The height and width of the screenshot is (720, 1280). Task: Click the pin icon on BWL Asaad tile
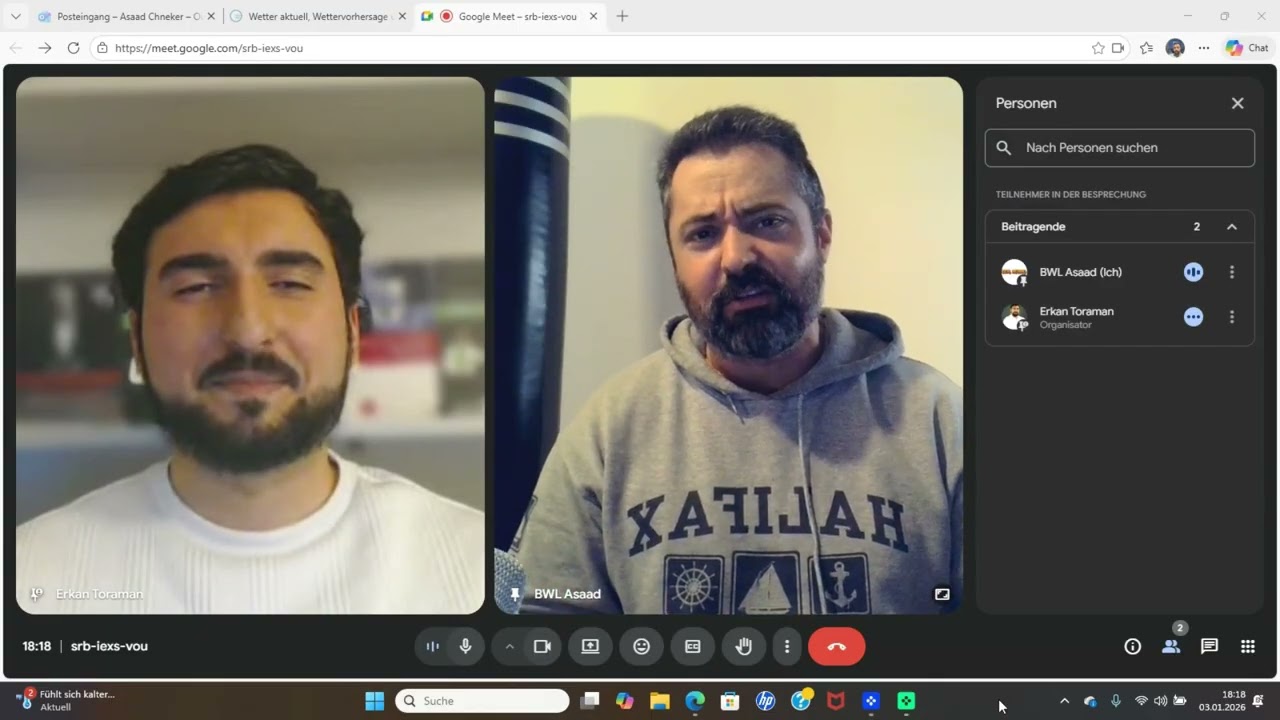click(514, 594)
